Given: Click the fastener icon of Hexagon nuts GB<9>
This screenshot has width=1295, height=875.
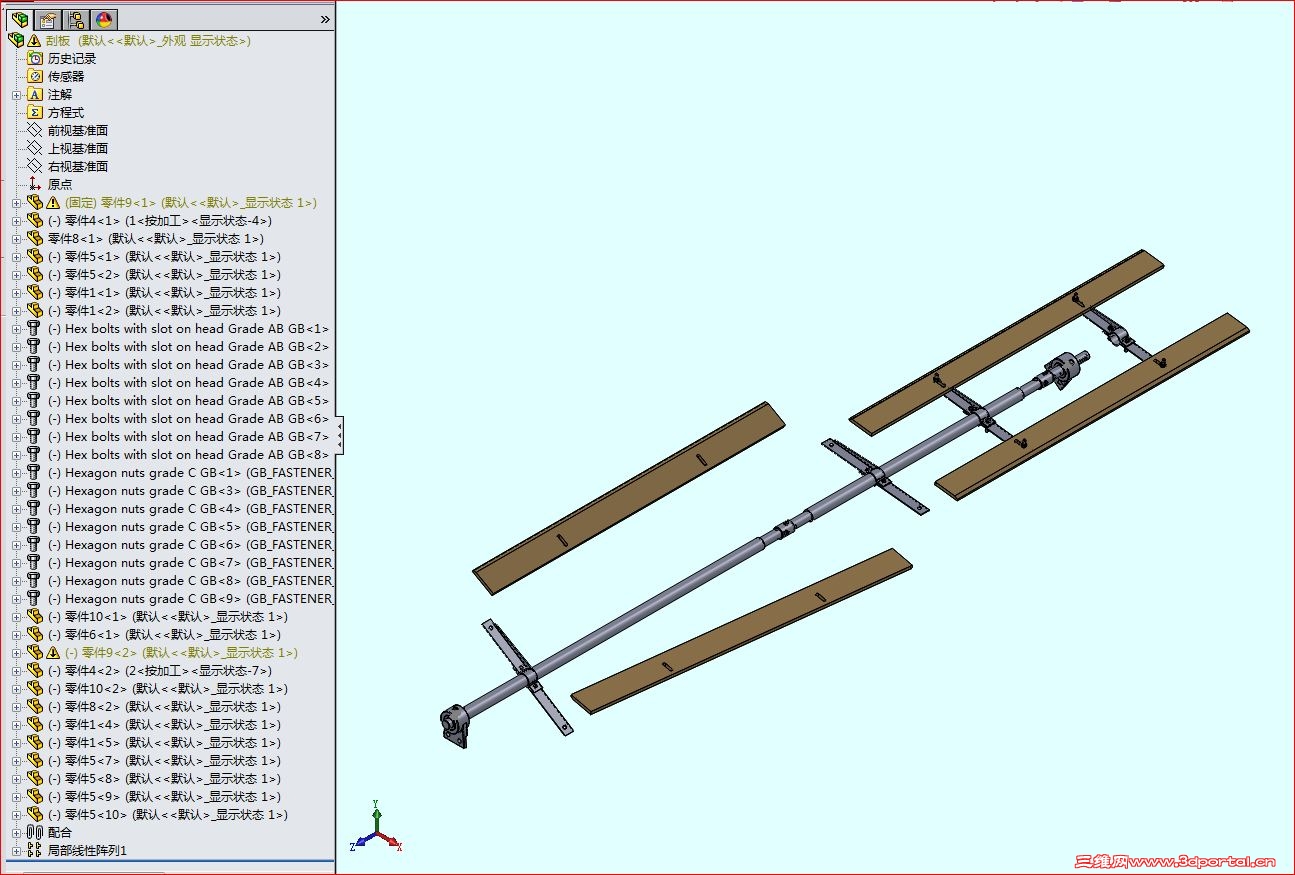Looking at the screenshot, I should pyautogui.click(x=34, y=598).
